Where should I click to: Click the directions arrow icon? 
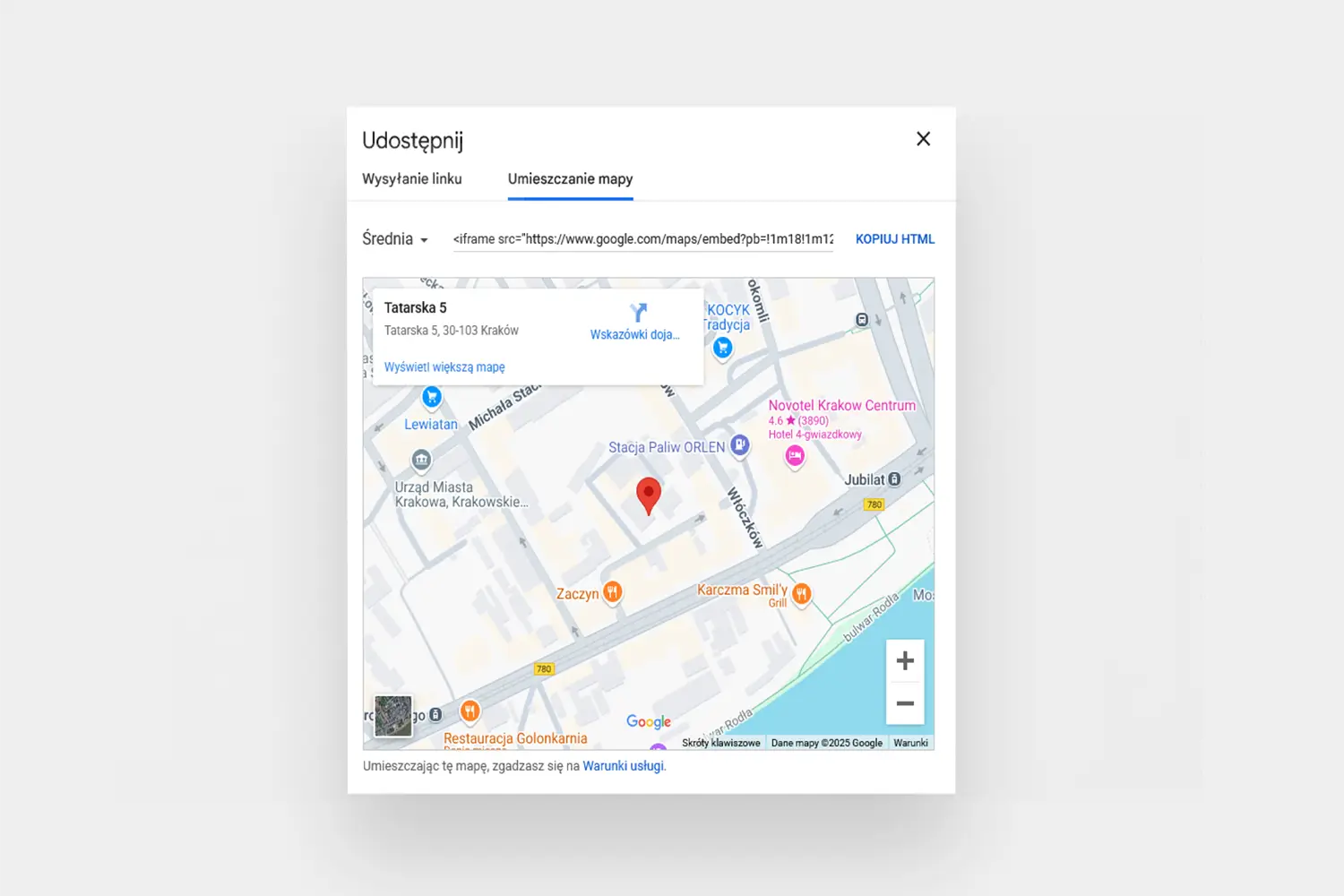tap(638, 312)
